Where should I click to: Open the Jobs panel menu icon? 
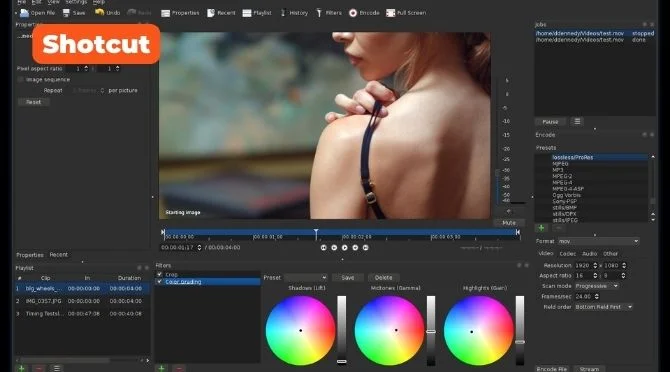577,122
